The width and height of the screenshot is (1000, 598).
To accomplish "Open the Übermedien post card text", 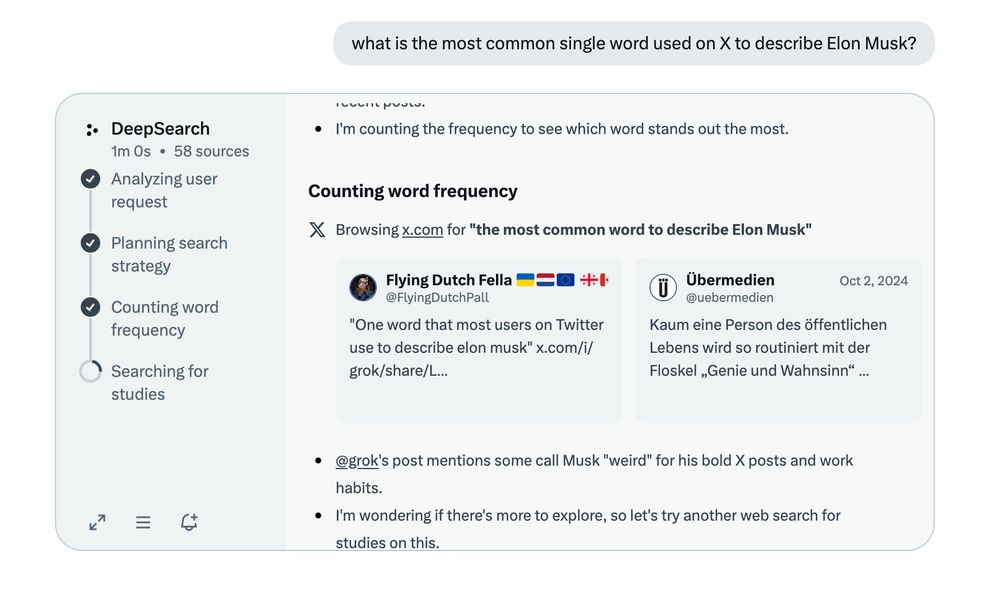I will click(768, 347).
